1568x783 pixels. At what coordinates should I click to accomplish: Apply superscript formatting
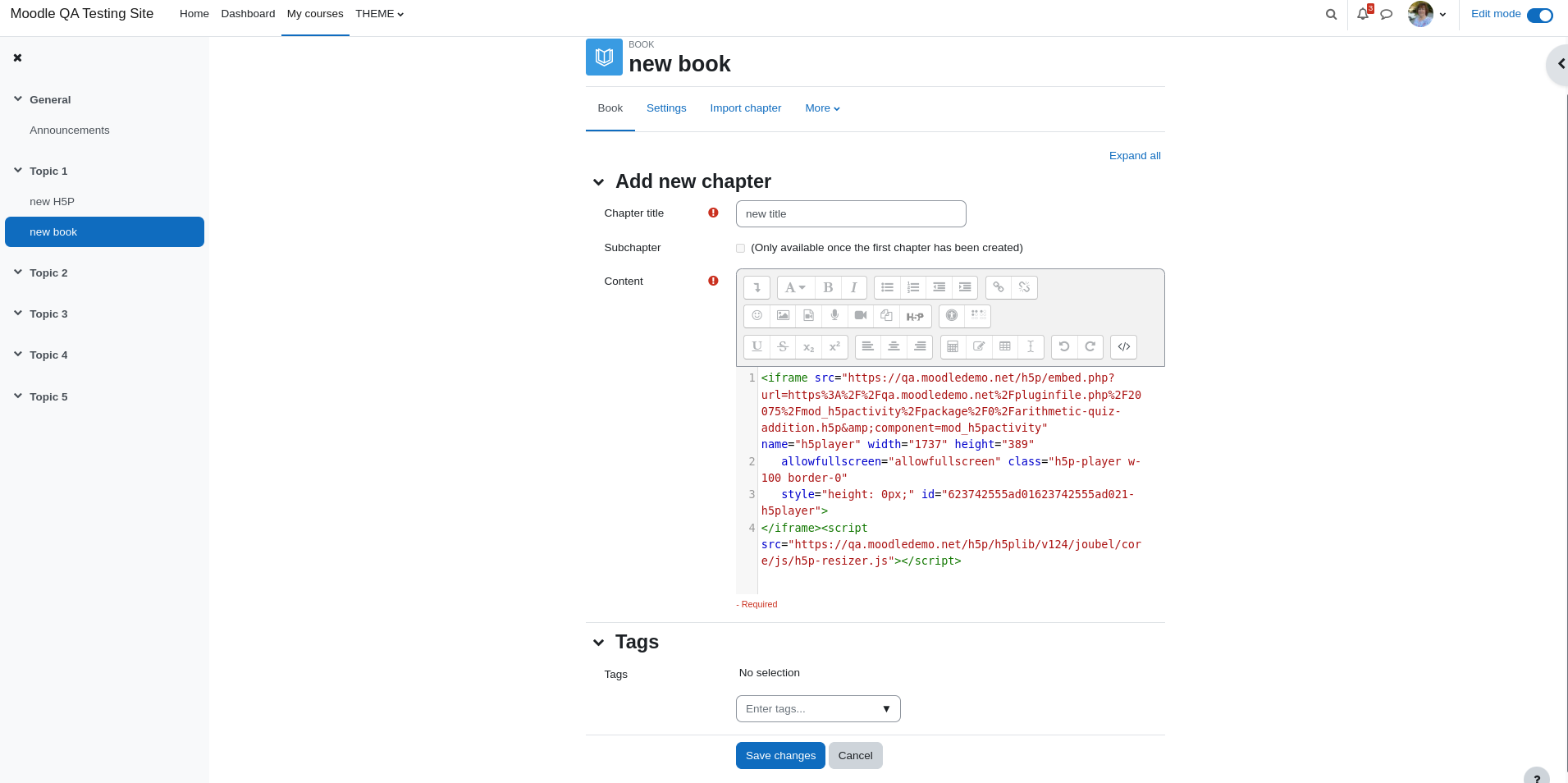pos(834,347)
